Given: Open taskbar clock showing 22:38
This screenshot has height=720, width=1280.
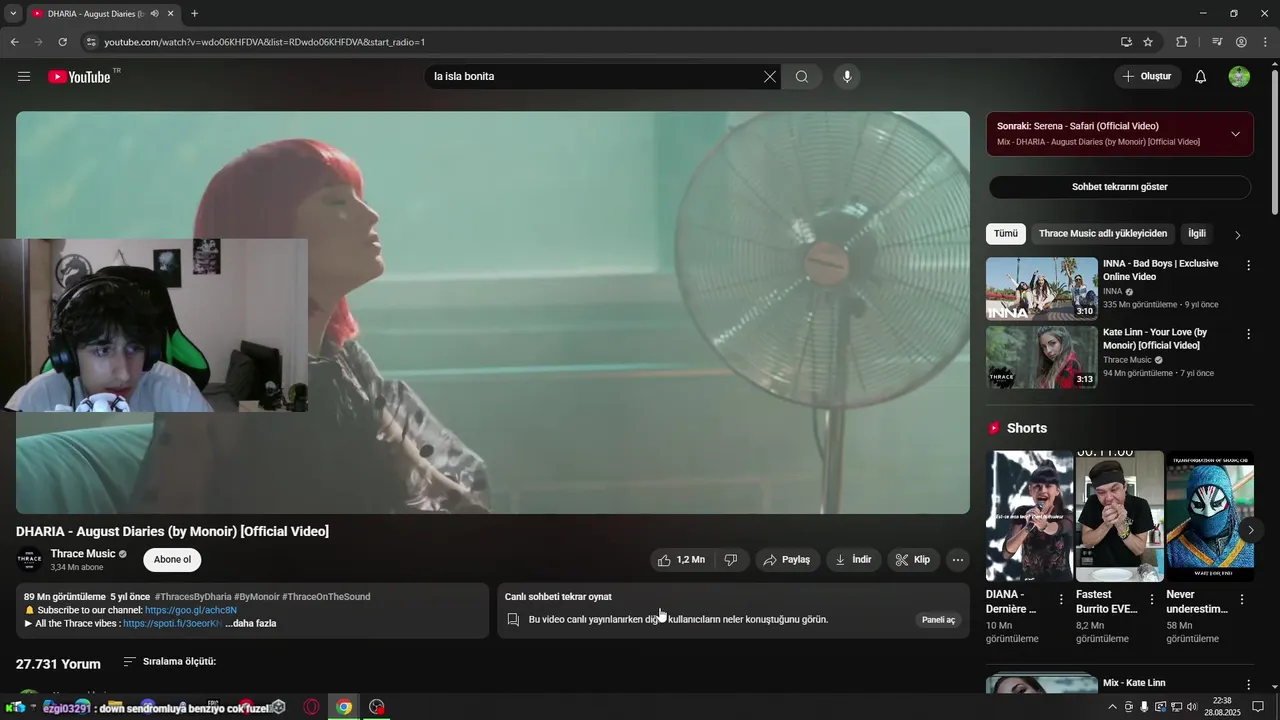Looking at the screenshot, I should tap(1221, 707).
